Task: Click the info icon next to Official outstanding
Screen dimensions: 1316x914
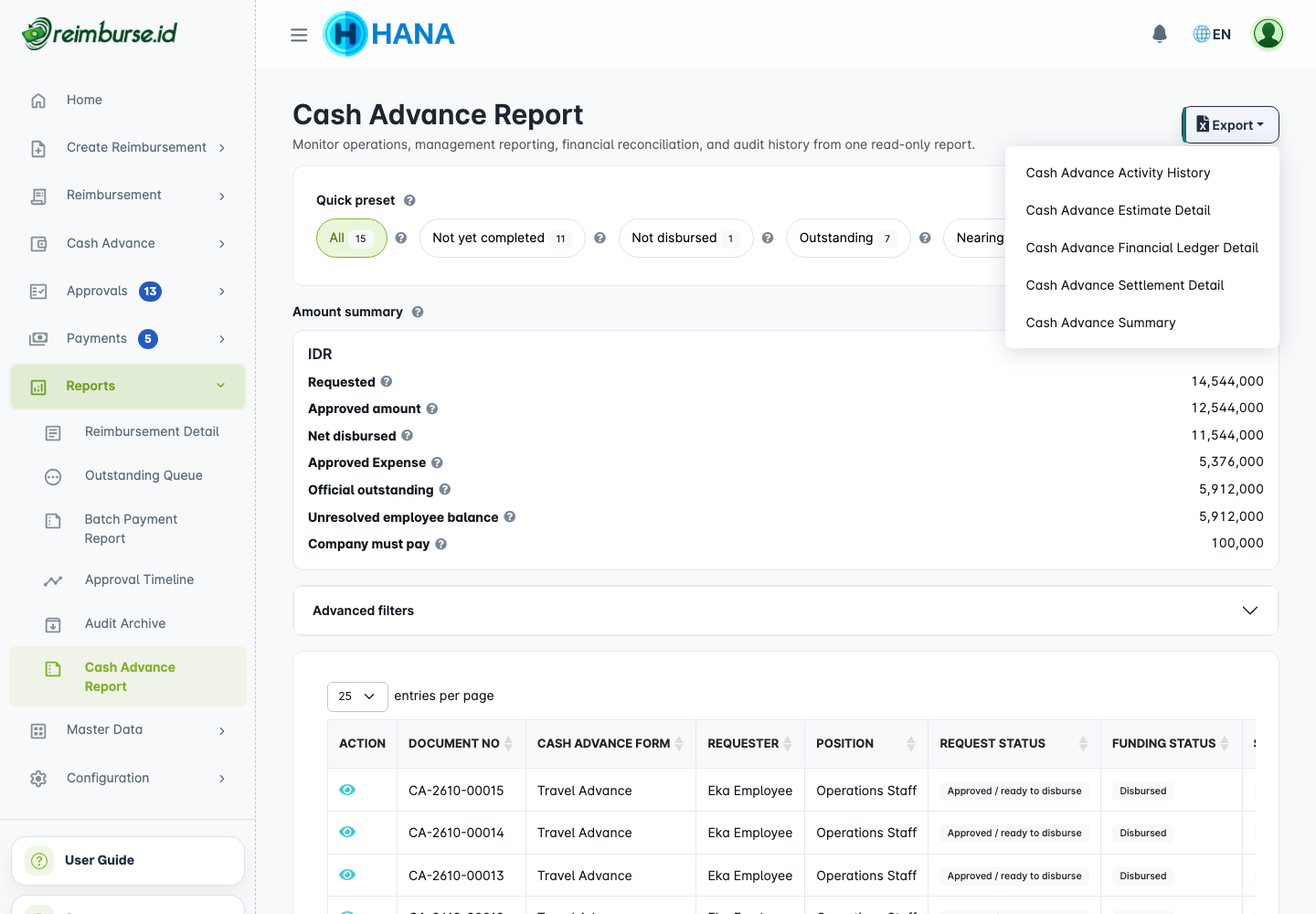Action: pos(445,490)
